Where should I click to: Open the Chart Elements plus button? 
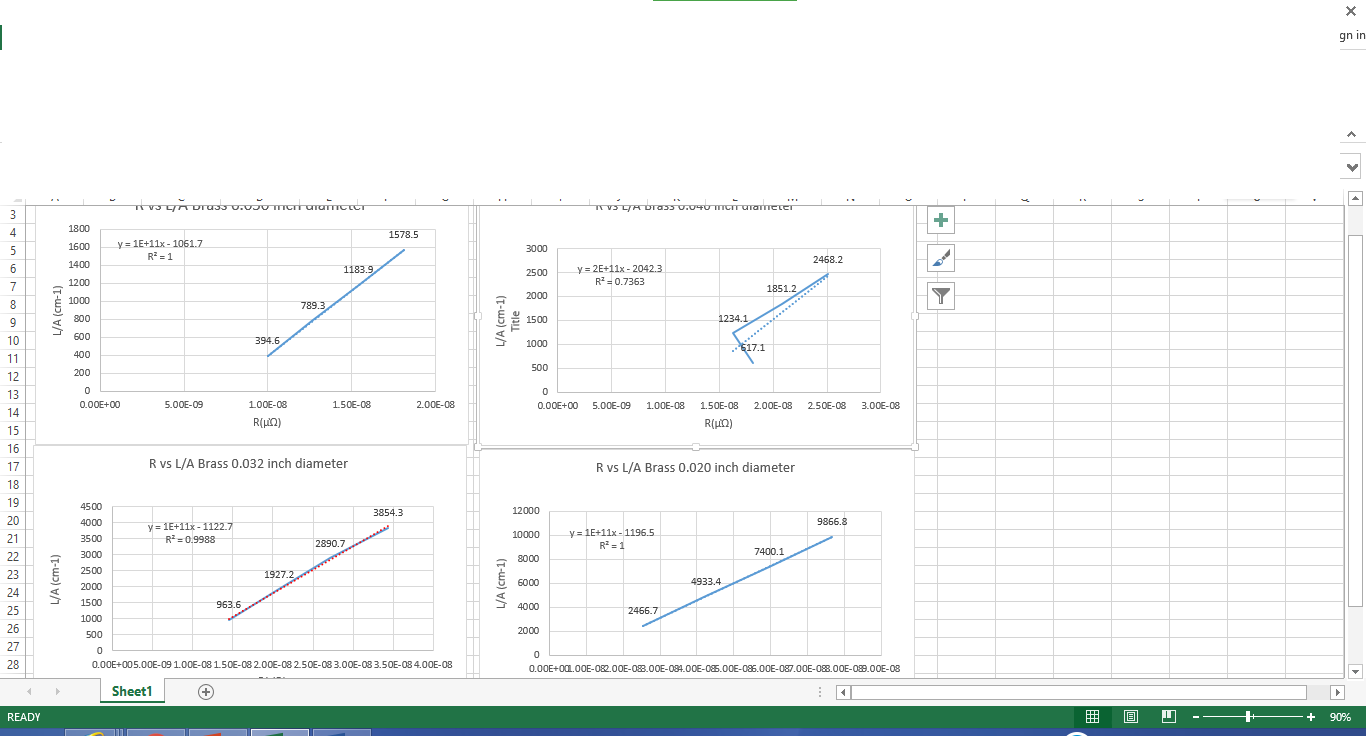pyautogui.click(x=941, y=220)
